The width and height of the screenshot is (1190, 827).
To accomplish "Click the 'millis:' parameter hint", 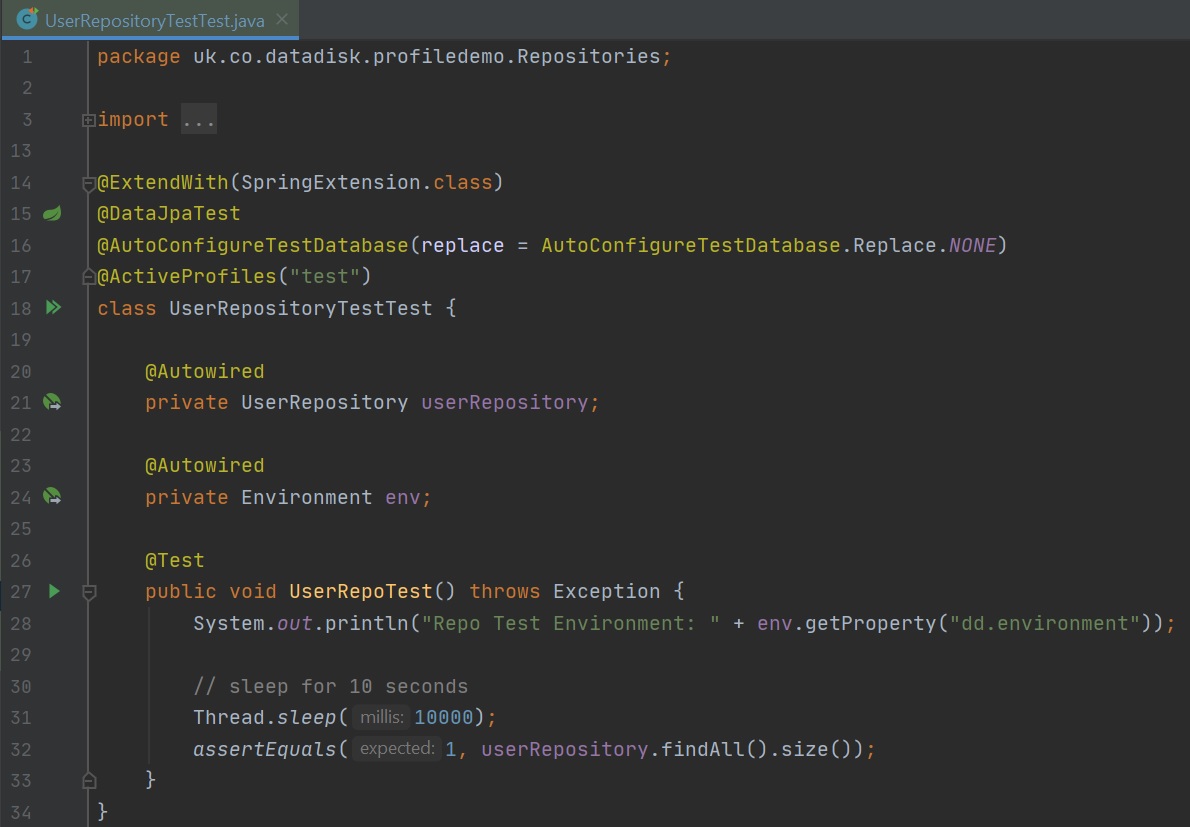I will point(382,718).
